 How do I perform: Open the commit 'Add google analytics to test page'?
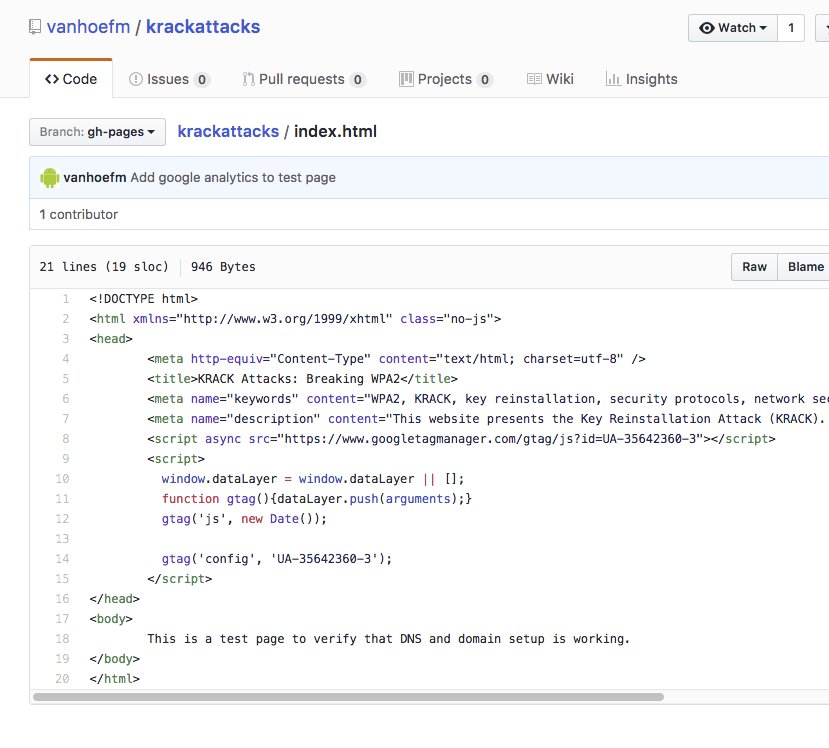coord(233,178)
